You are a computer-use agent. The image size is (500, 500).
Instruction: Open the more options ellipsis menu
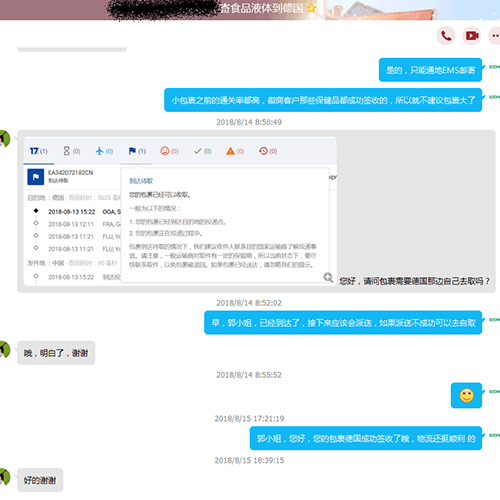495,35
